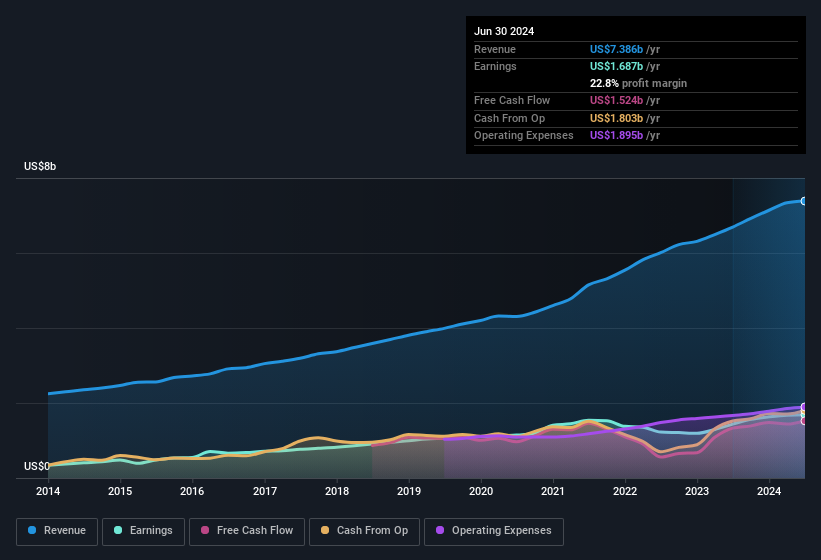This screenshot has width=821, height=560.
Task: Click the Earnings label in the tooltip
Action: [495, 66]
